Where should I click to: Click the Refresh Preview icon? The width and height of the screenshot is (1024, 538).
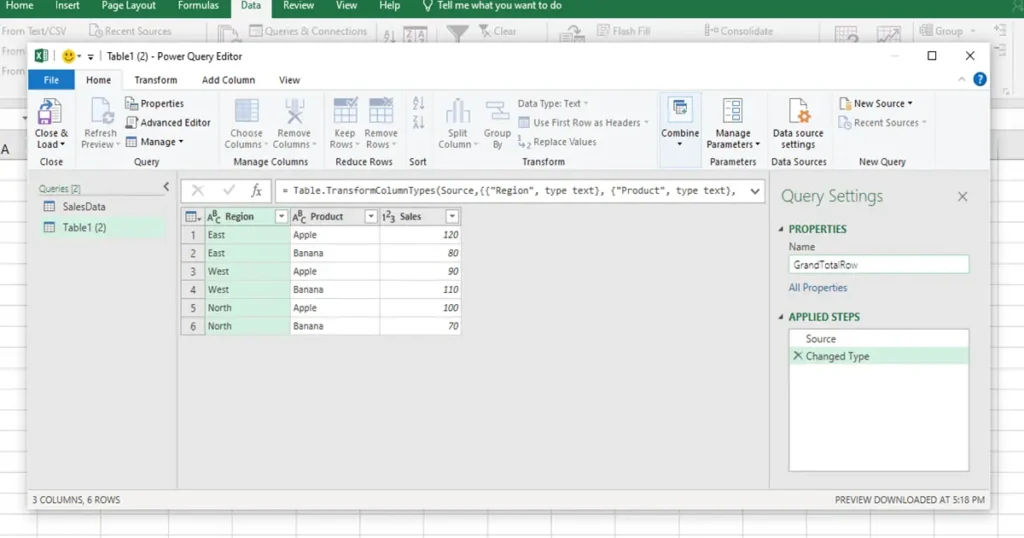pos(101,112)
